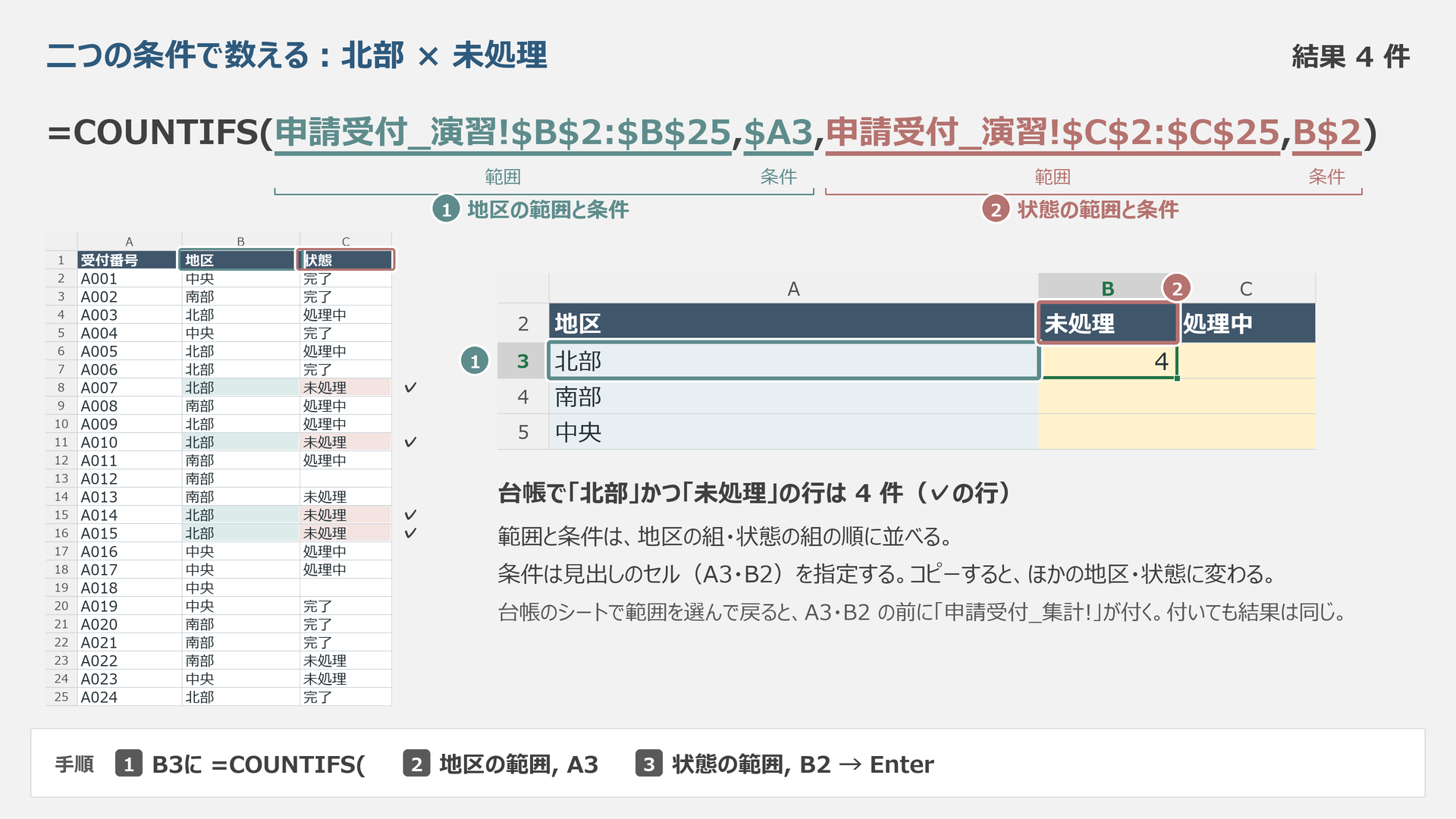Click the 状態の範囲と条件 caption
The height and width of the screenshot is (819, 1456).
[x=1097, y=210]
